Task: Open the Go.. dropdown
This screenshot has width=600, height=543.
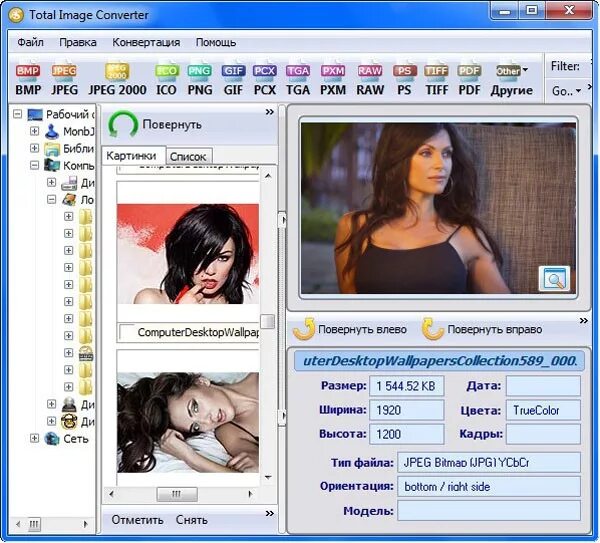Action: pos(566,91)
